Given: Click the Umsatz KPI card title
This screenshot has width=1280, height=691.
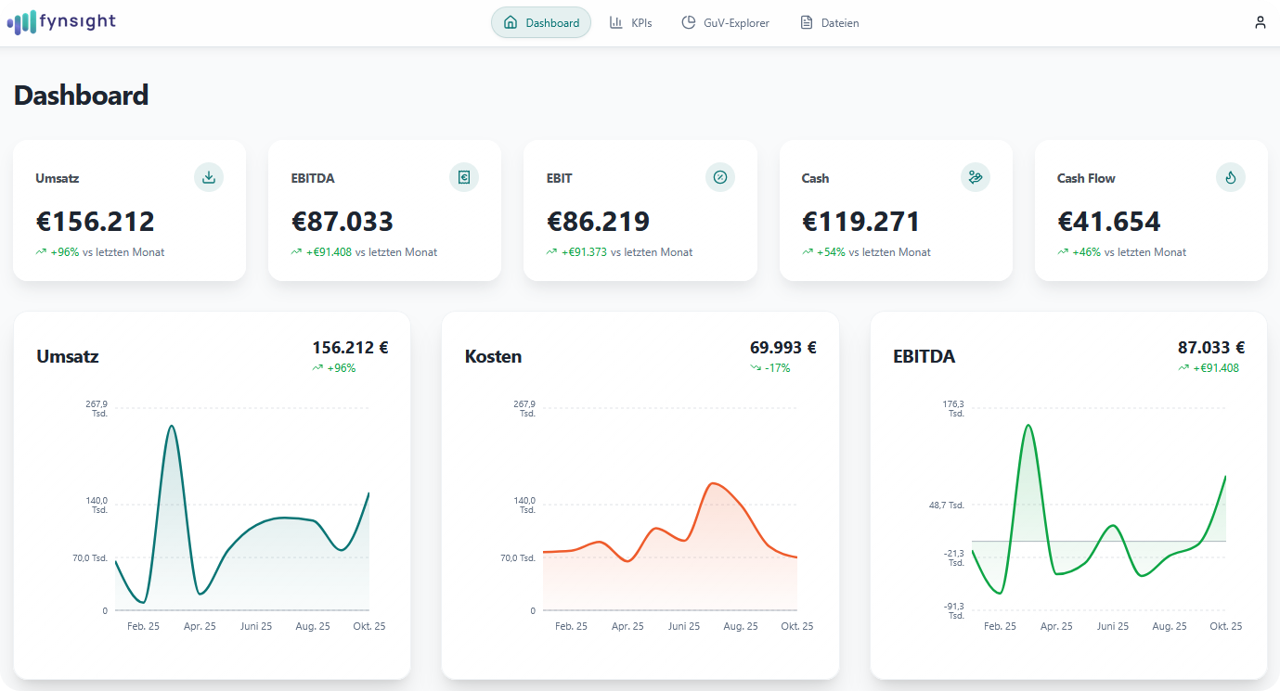Looking at the screenshot, I should [57, 178].
